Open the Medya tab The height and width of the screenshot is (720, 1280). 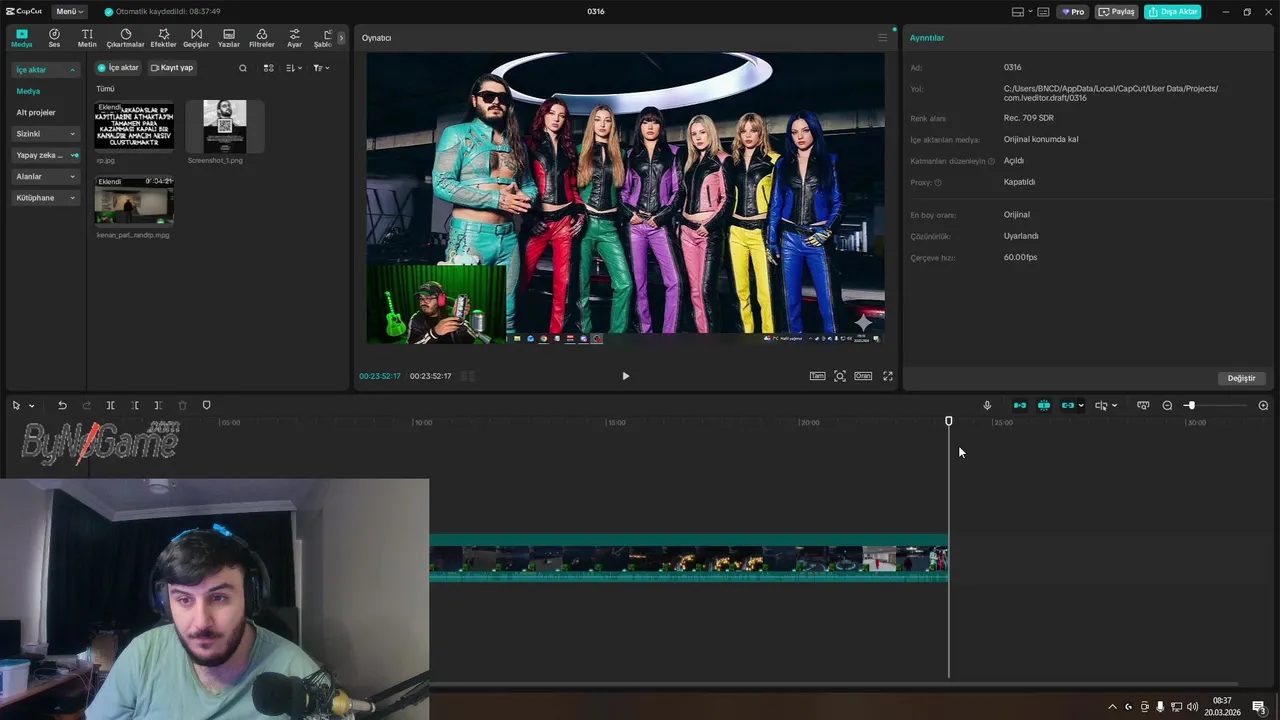(21, 38)
